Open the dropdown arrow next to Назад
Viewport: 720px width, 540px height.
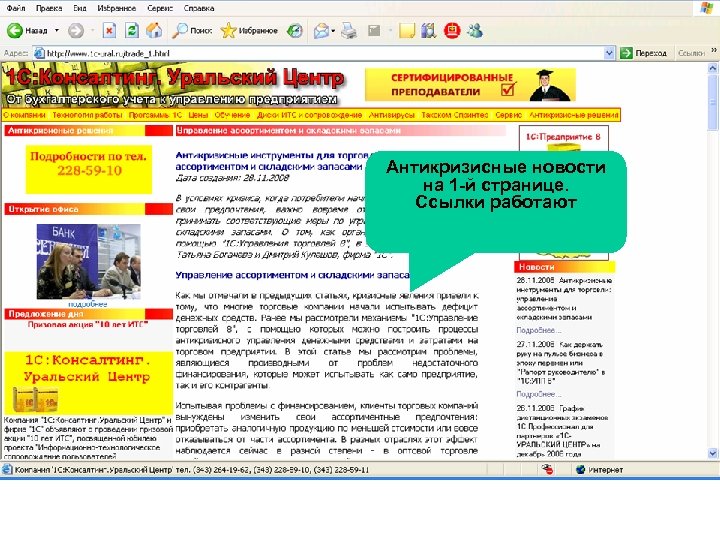coord(57,31)
